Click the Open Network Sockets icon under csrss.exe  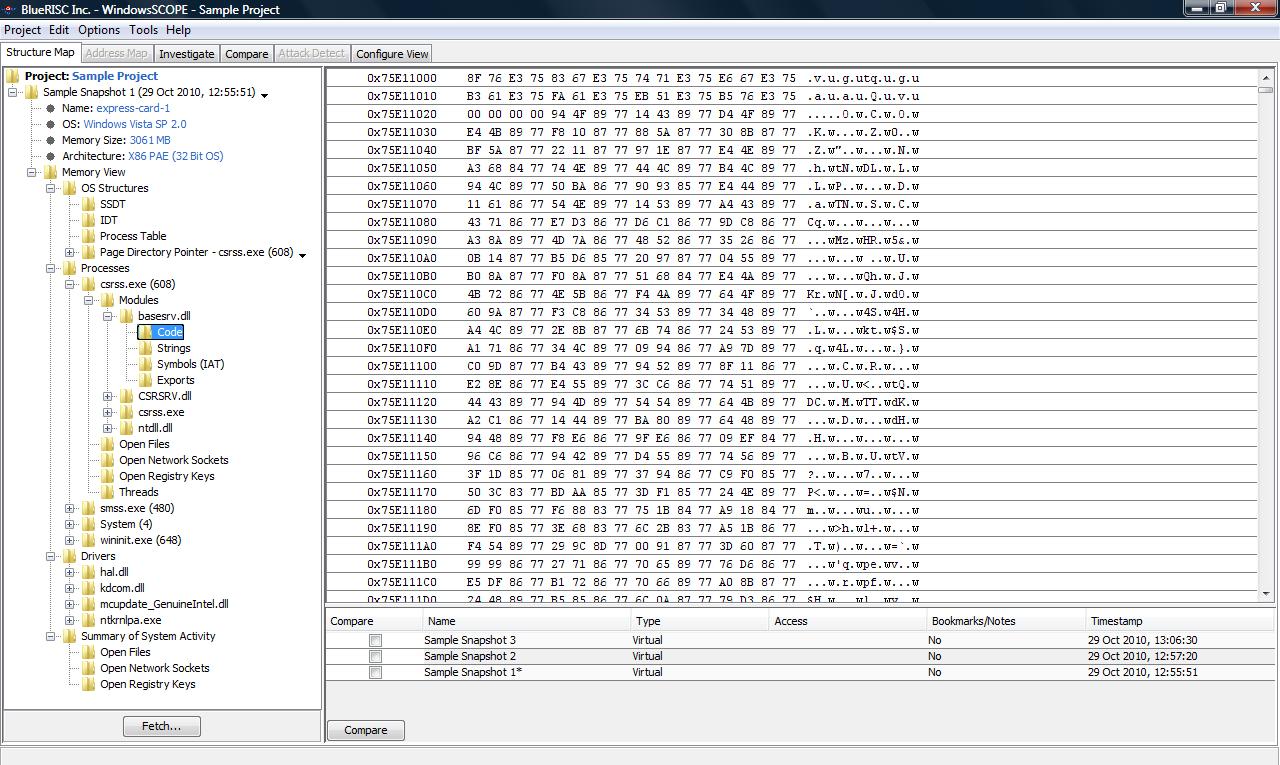(108, 460)
